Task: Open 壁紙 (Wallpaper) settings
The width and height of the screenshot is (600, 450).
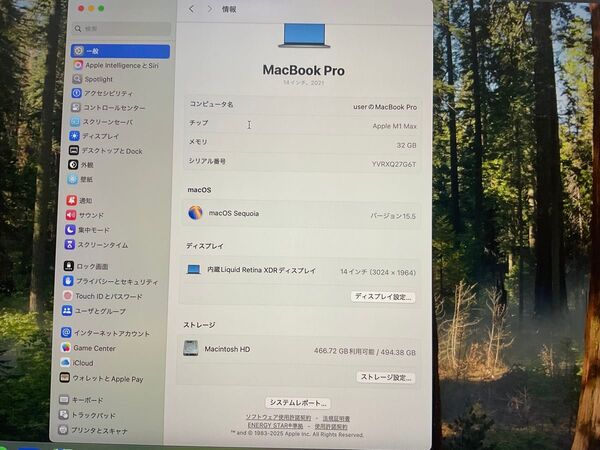Action: pos(80,179)
